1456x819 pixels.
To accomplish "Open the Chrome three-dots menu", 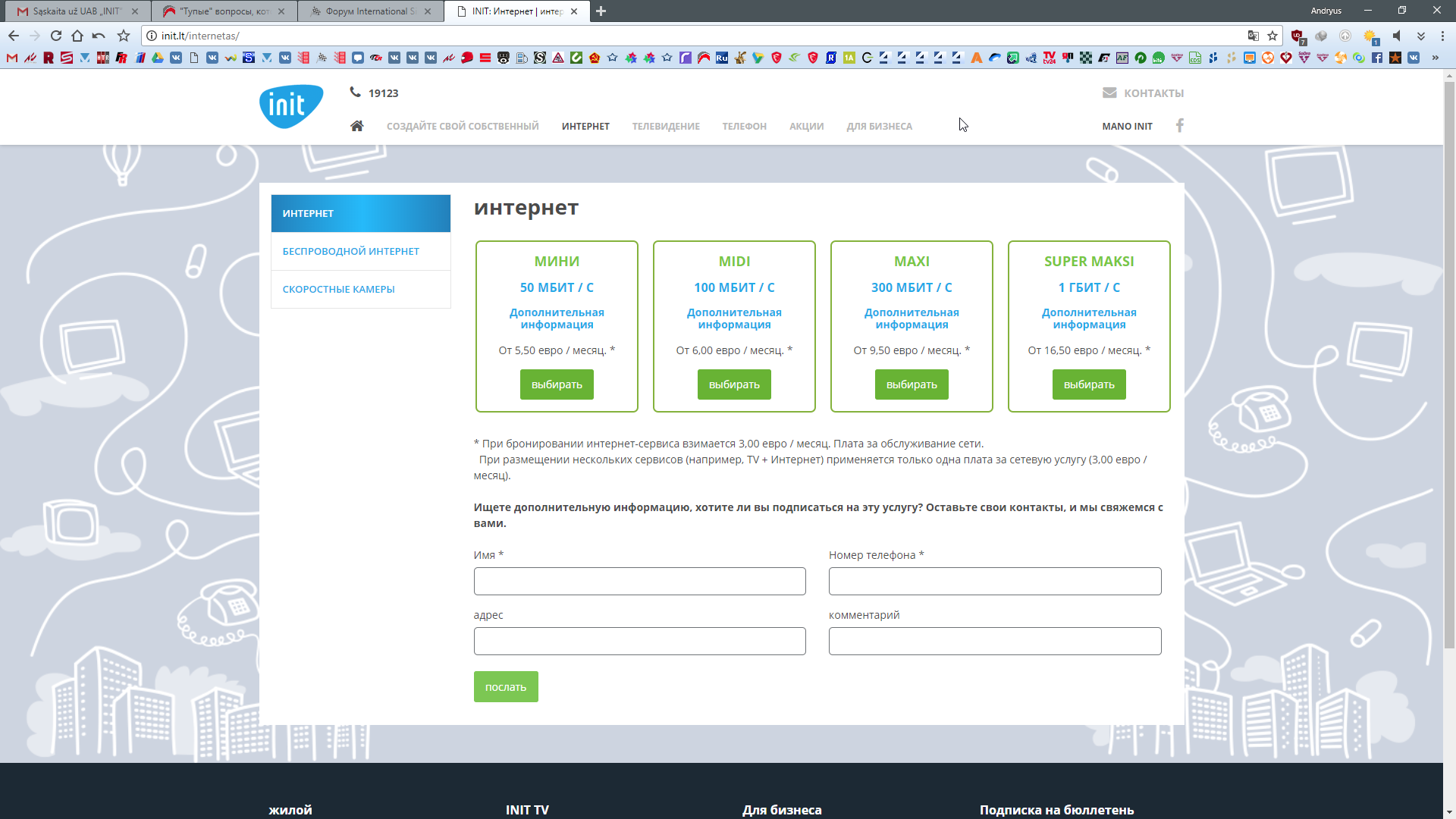I will point(1442,36).
